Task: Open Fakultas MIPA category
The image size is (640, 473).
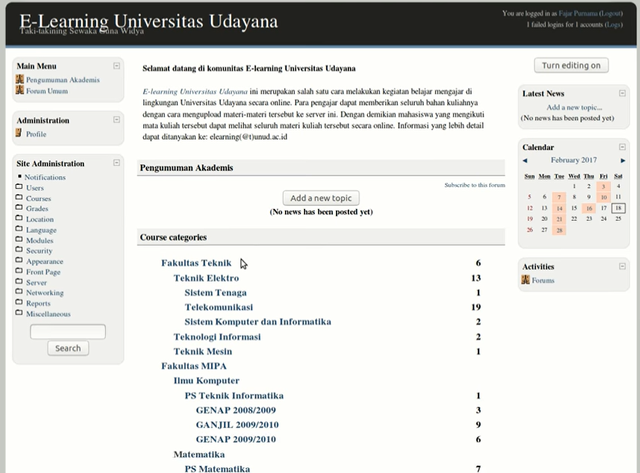Action: click(194, 366)
